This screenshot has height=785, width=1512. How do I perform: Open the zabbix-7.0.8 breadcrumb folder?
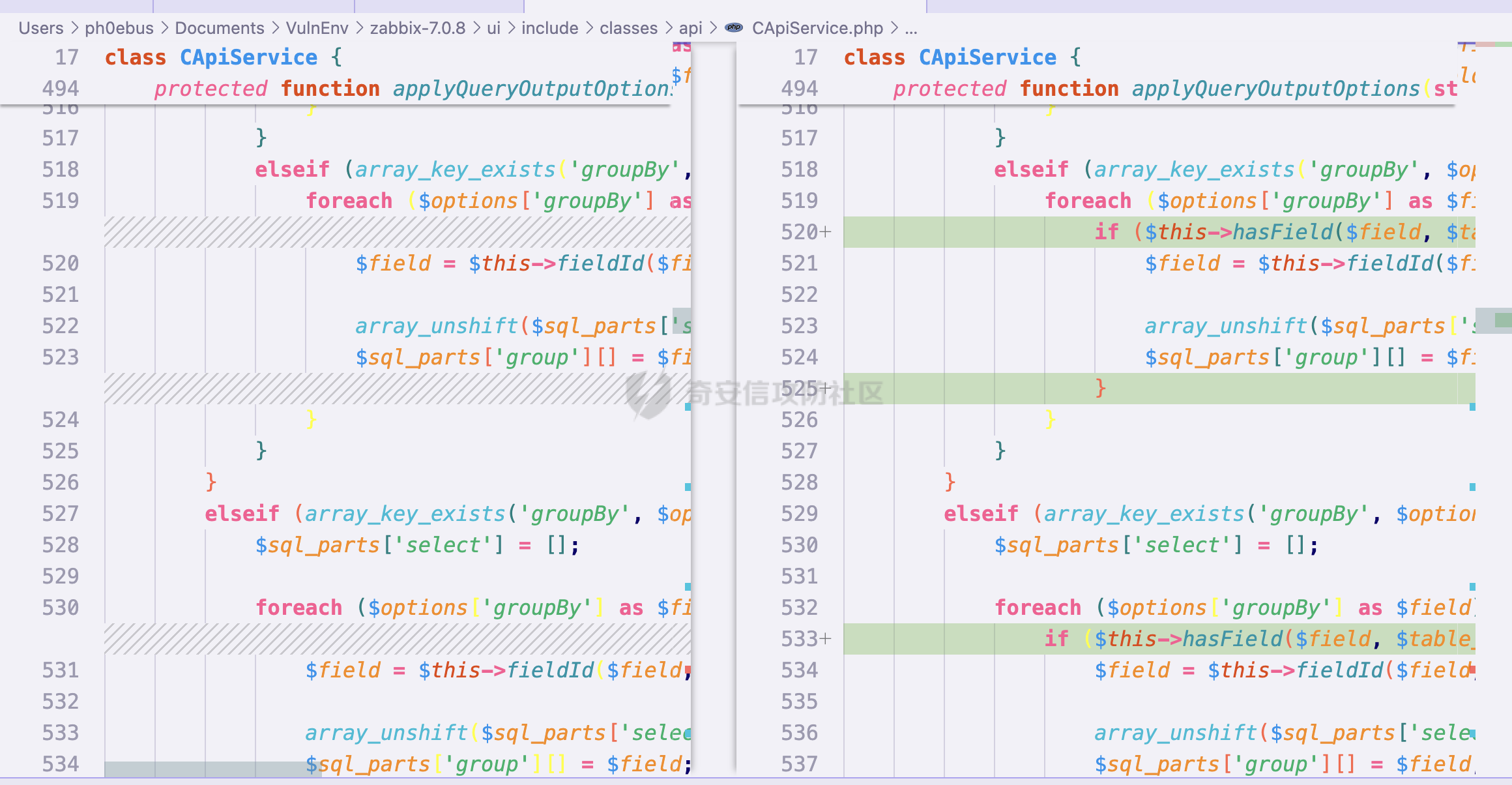[x=418, y=28]
